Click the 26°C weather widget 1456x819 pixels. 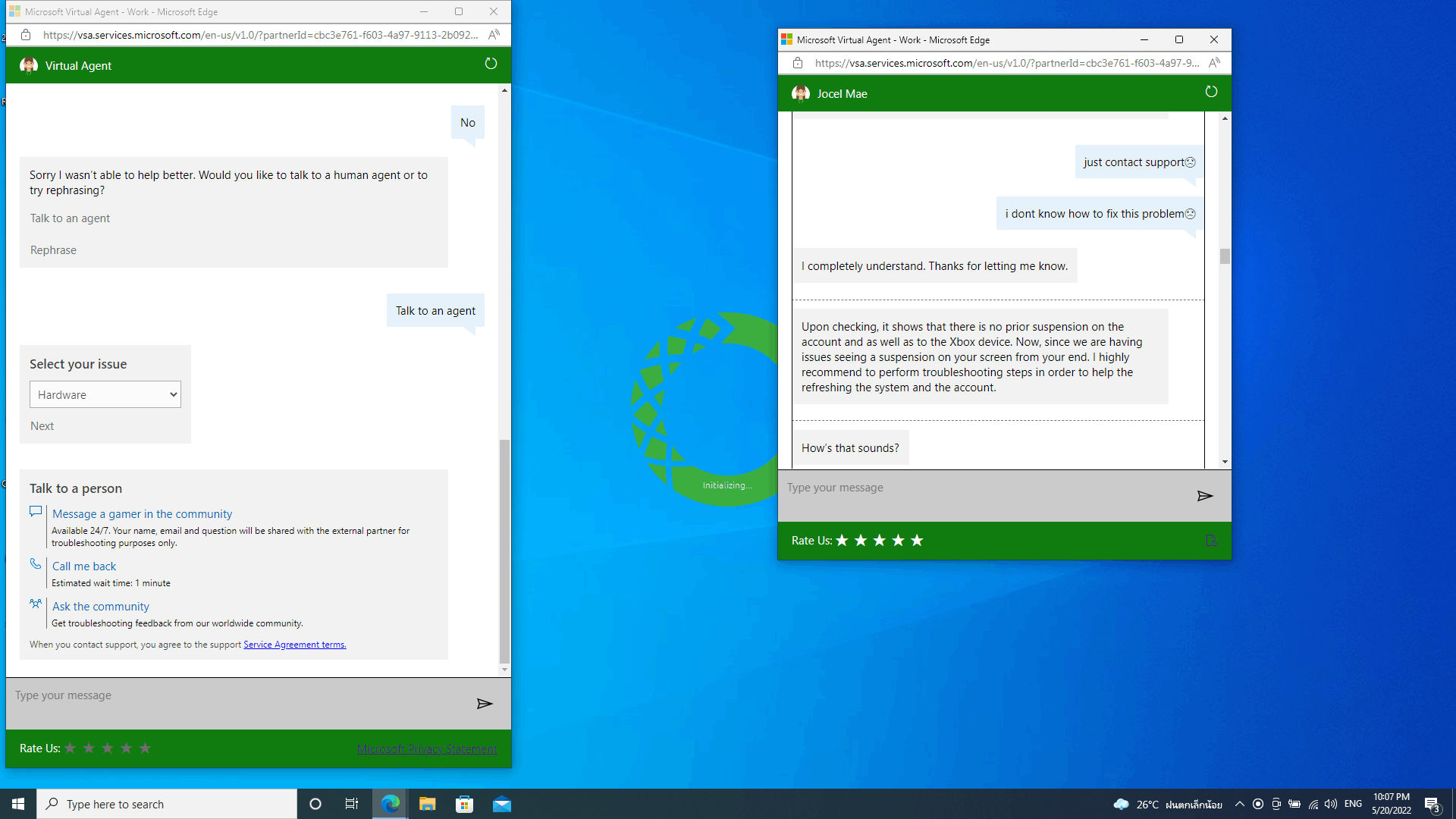click(x=1167, y=804)
